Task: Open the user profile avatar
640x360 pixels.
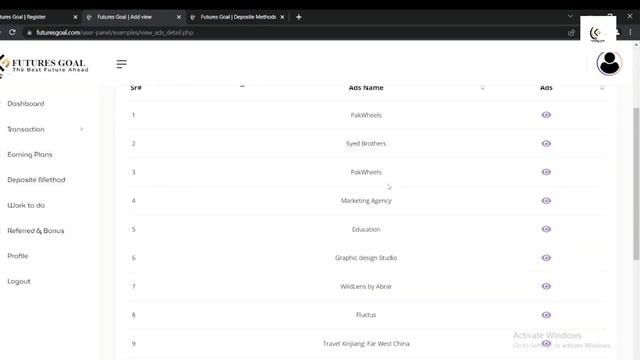Action: pos(609,63)
